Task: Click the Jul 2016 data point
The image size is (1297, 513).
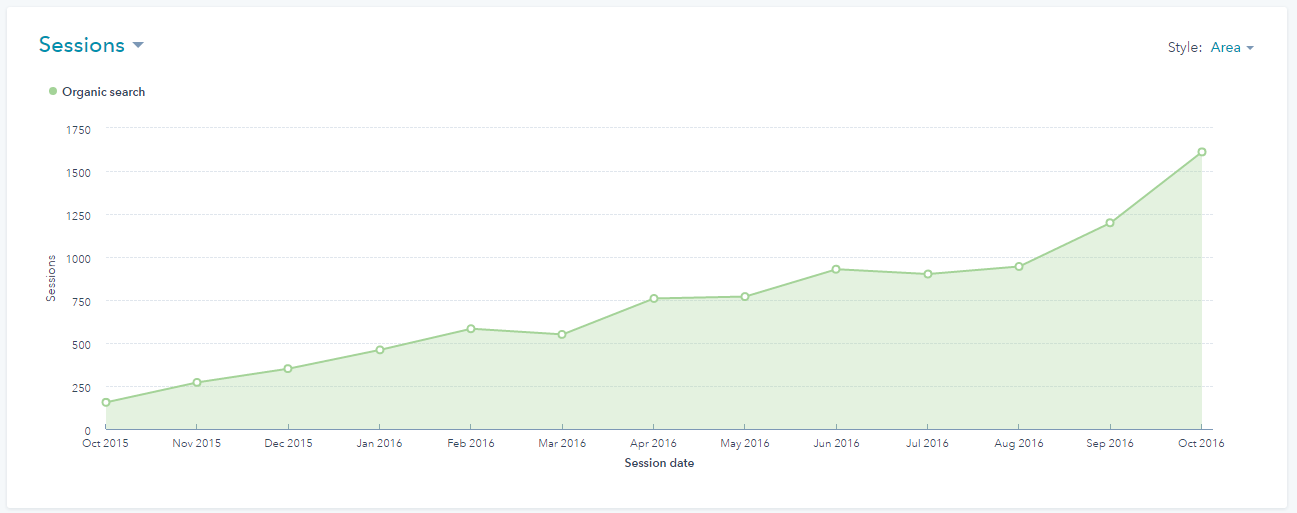Action: pos(928,274)
